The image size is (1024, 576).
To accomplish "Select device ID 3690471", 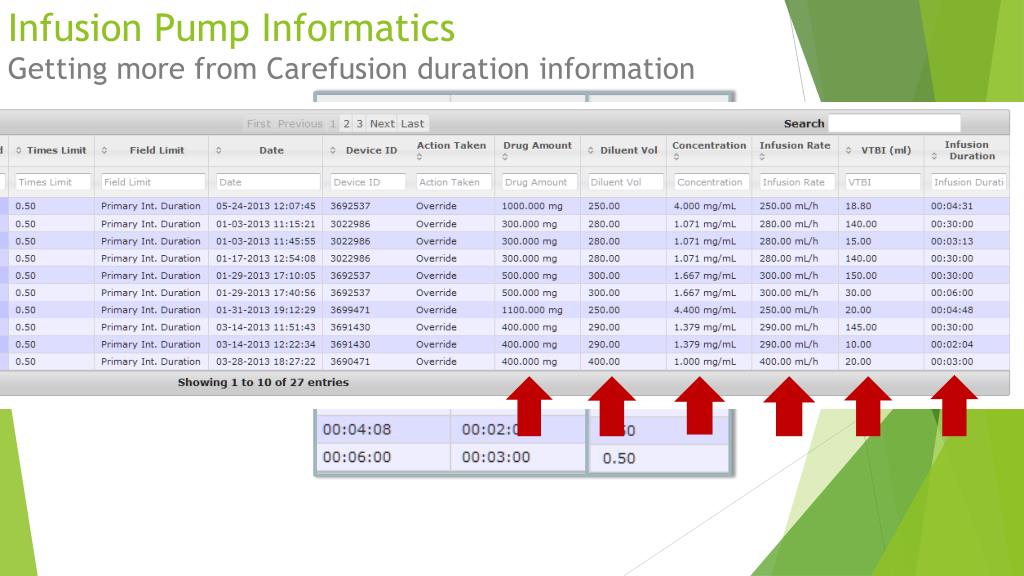I will pos(350,362).
